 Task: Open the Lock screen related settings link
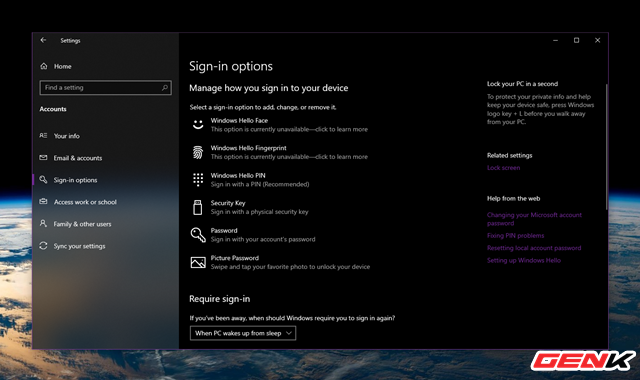point(503,168)
